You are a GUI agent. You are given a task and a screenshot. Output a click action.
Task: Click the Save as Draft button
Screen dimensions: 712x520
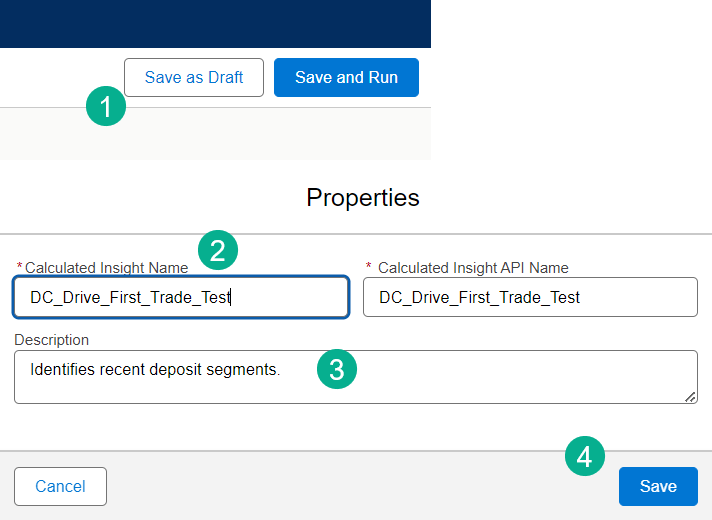[x=194, y=78]
